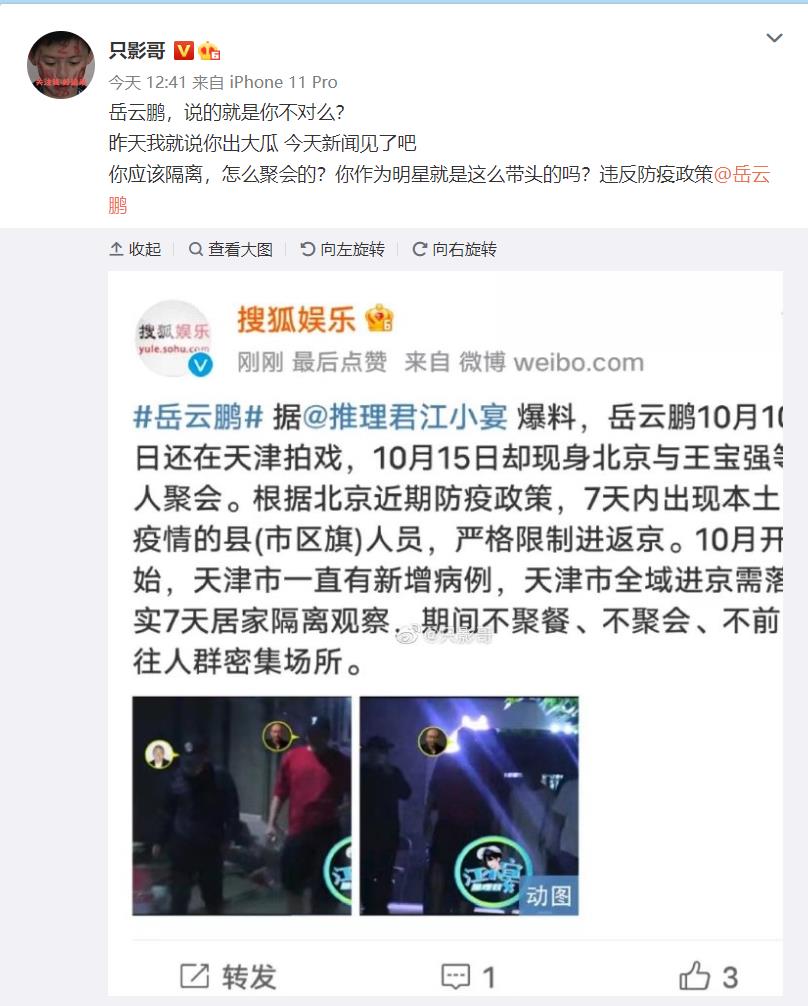Open the 只影哥 profile avatar
808x1006 pixels.
tap(61, 65)
